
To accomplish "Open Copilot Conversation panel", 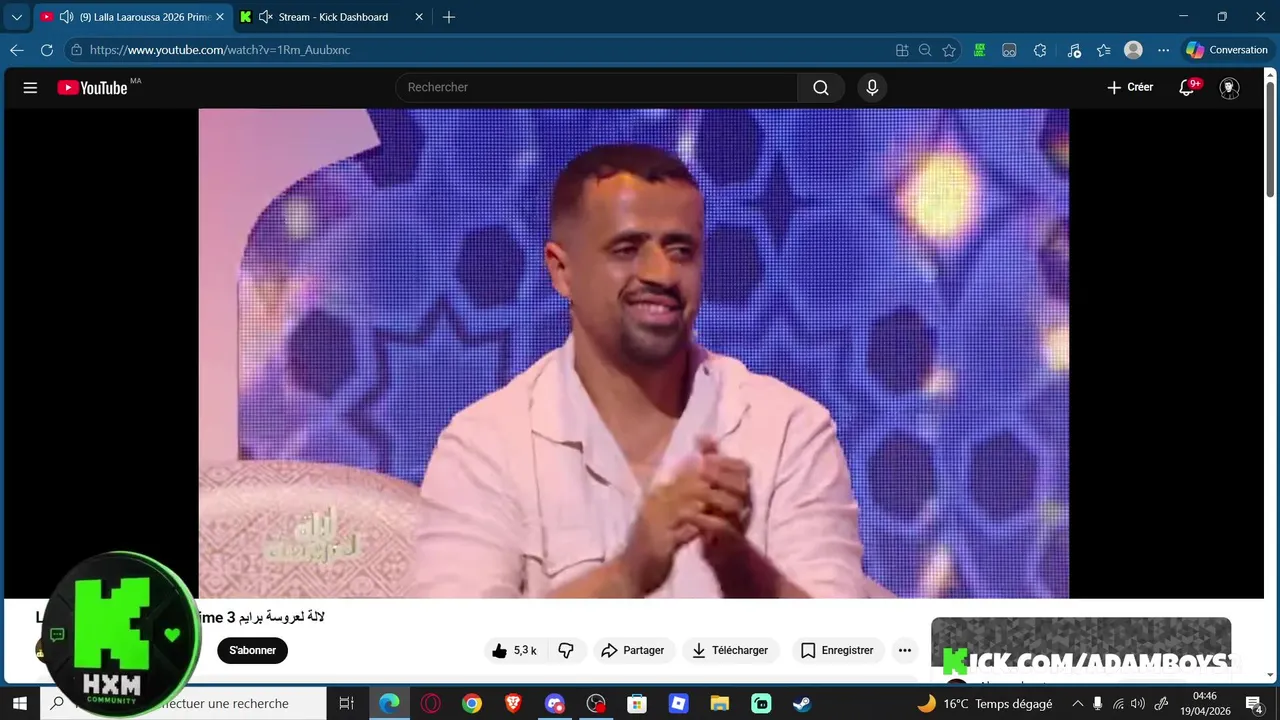I will pyautogui.click(x=1227, y=50).
